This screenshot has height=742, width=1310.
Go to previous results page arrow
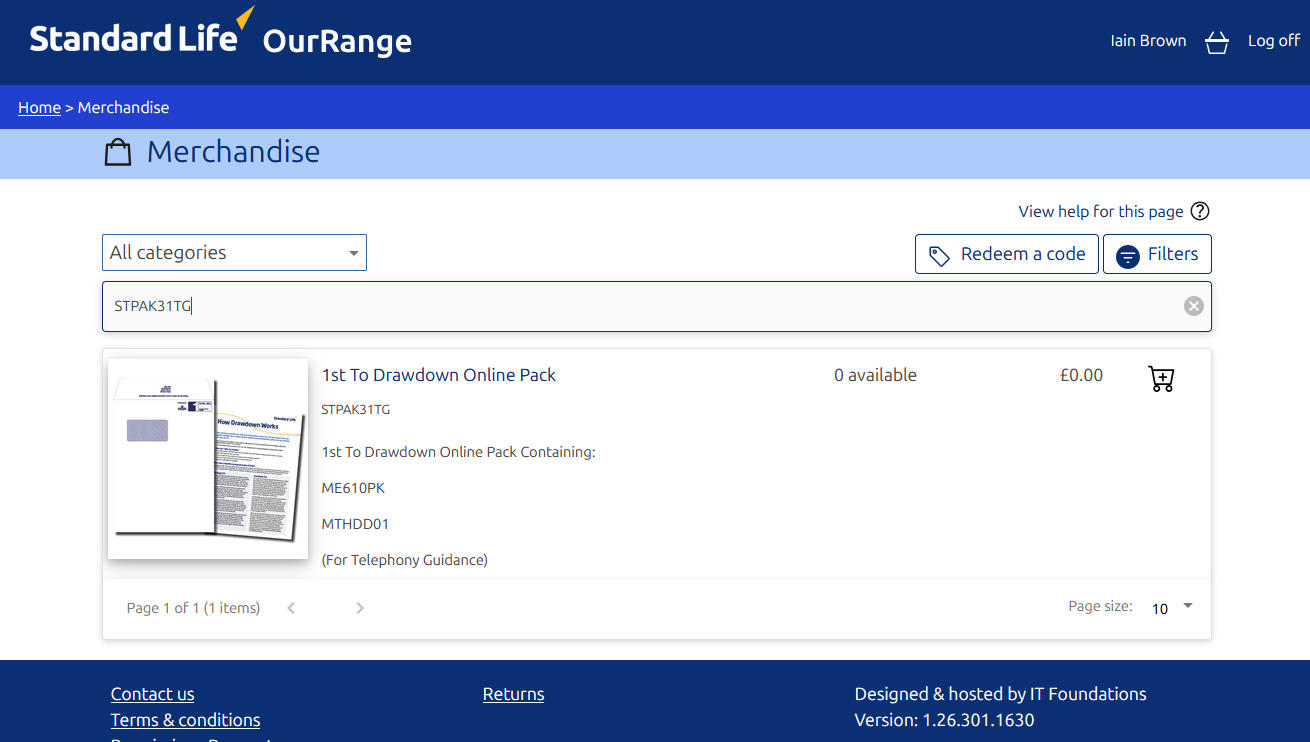pyautogui.click(x=291, y=608)
